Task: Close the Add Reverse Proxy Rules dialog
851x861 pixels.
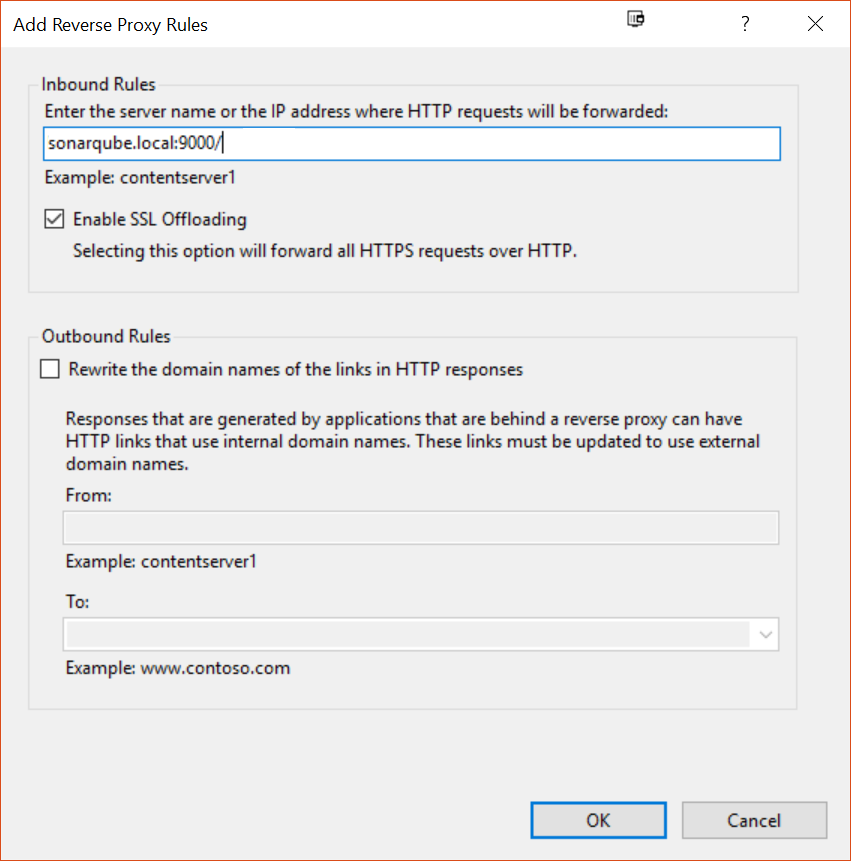Action: click(815, 24)
